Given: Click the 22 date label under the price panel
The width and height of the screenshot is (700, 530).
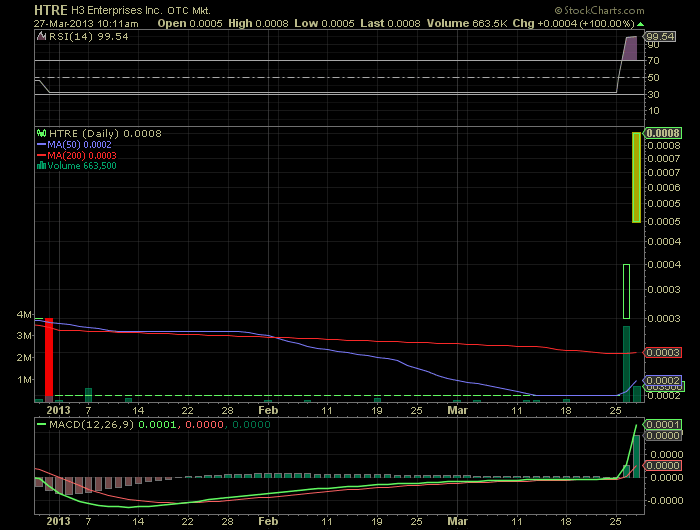Looking at the screenshot, I should click(x=188, y=410).
